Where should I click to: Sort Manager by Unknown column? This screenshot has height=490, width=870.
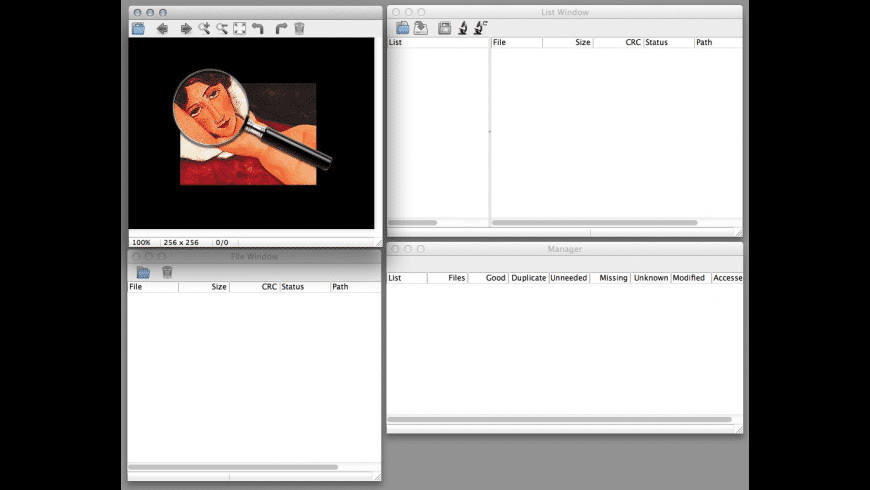(x=650, y=278)
